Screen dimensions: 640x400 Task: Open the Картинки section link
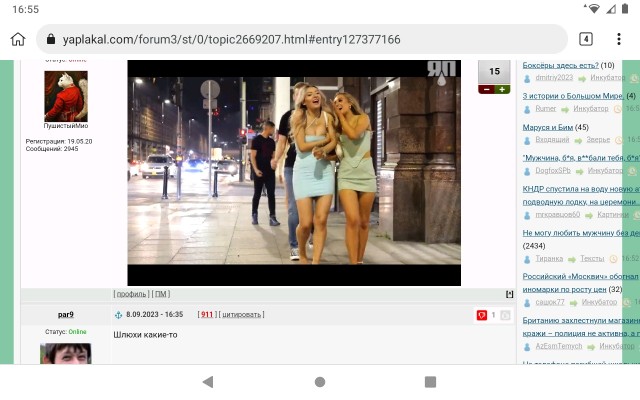pos(613,215)
